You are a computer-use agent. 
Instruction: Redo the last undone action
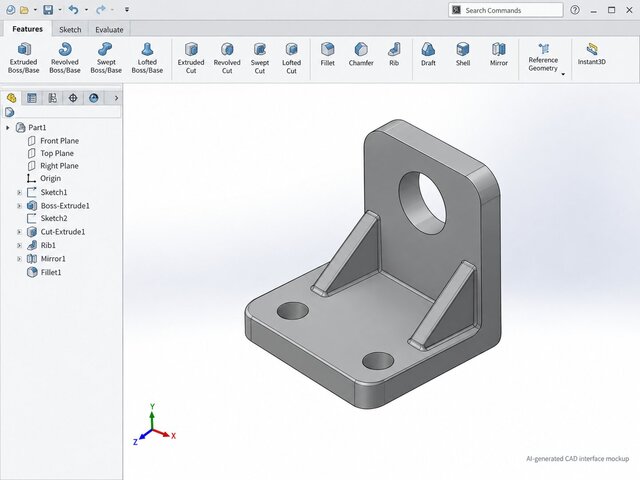point(100,9)
